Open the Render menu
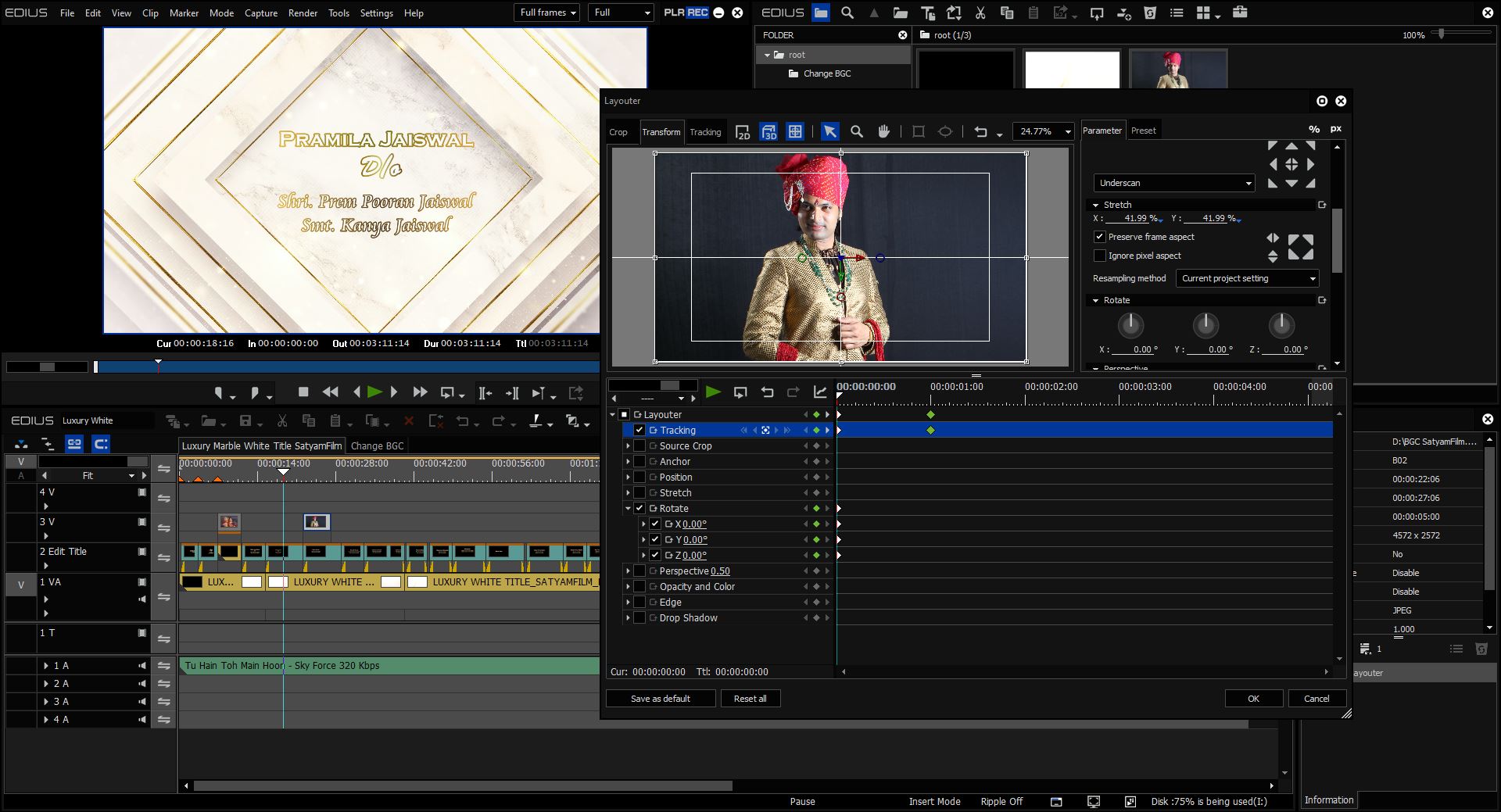This screenshot has width=1501, height=812. click(303, 13)
